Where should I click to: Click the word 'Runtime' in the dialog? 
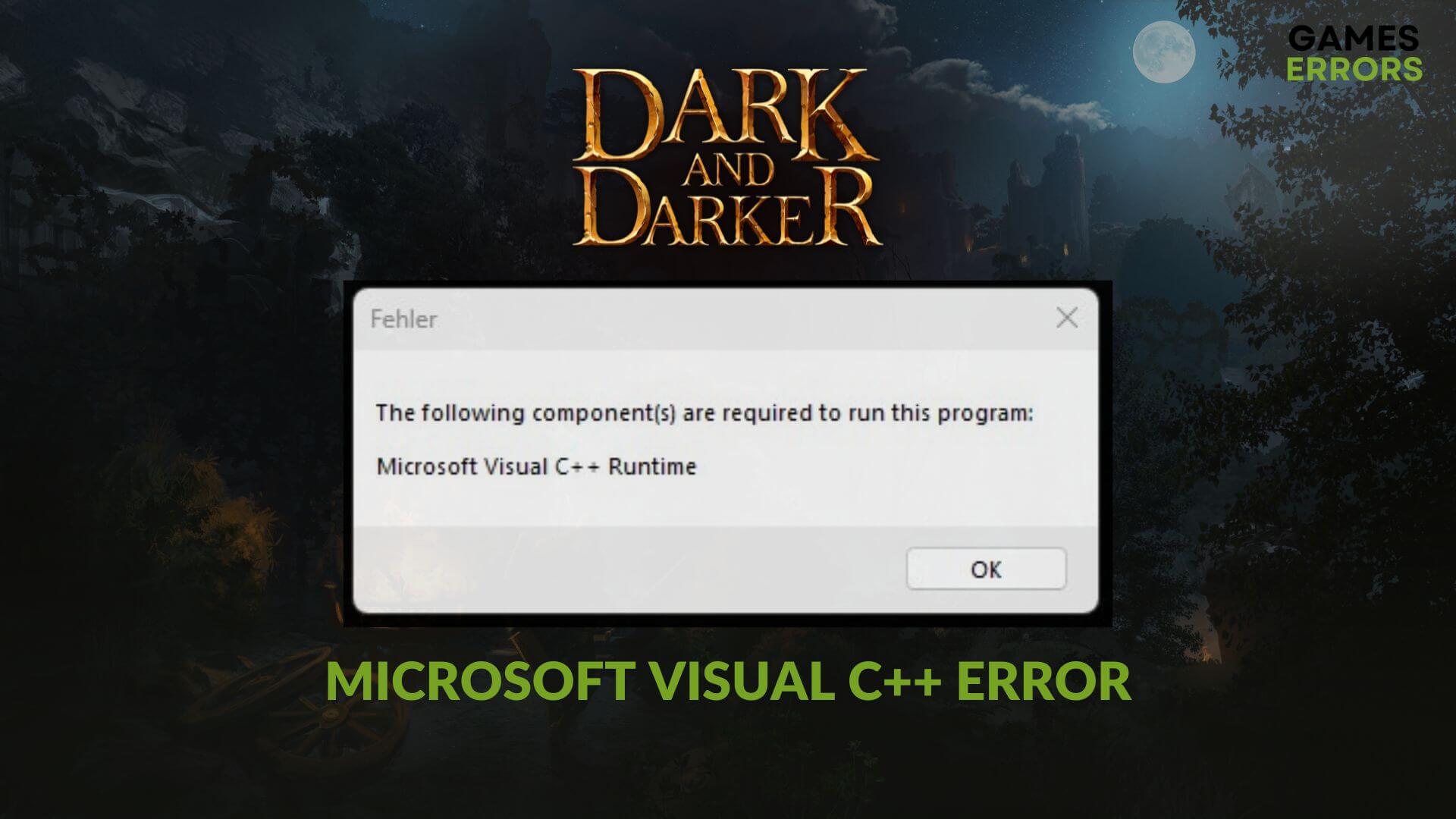coord(652,466)
